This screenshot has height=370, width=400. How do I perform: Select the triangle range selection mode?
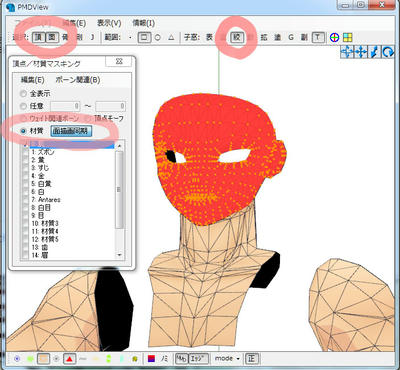(x=171, y=37)
